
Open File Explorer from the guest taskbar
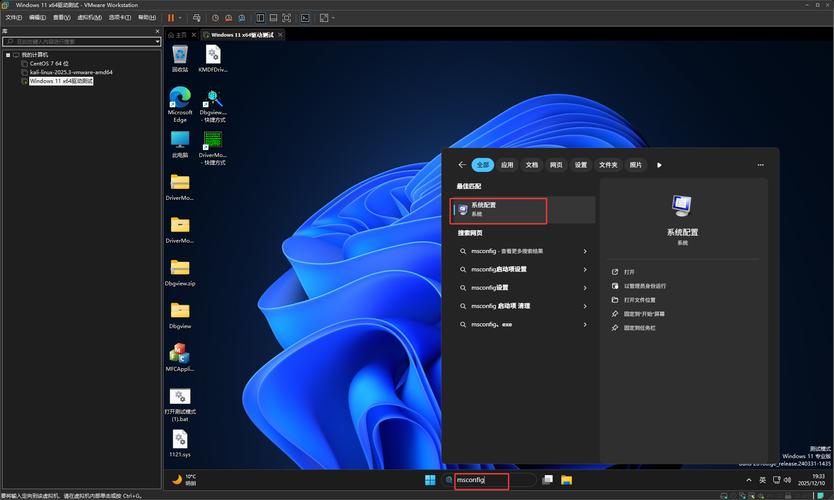coord(566,480)
